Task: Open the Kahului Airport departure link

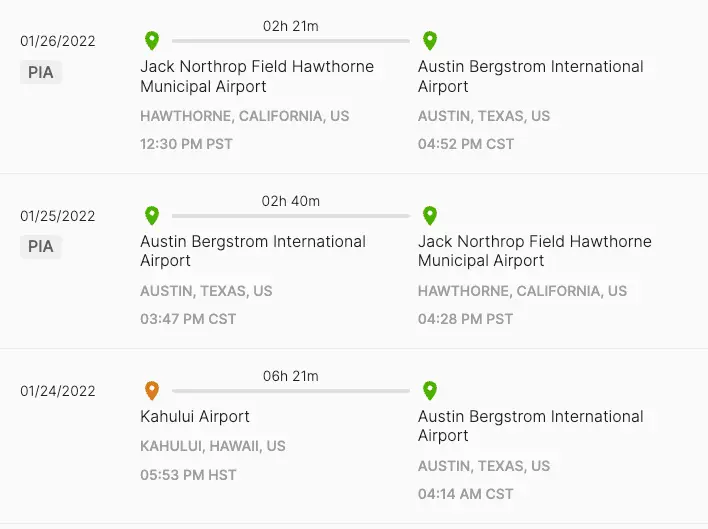Action: pyautogui.click(x=195, y=416)
